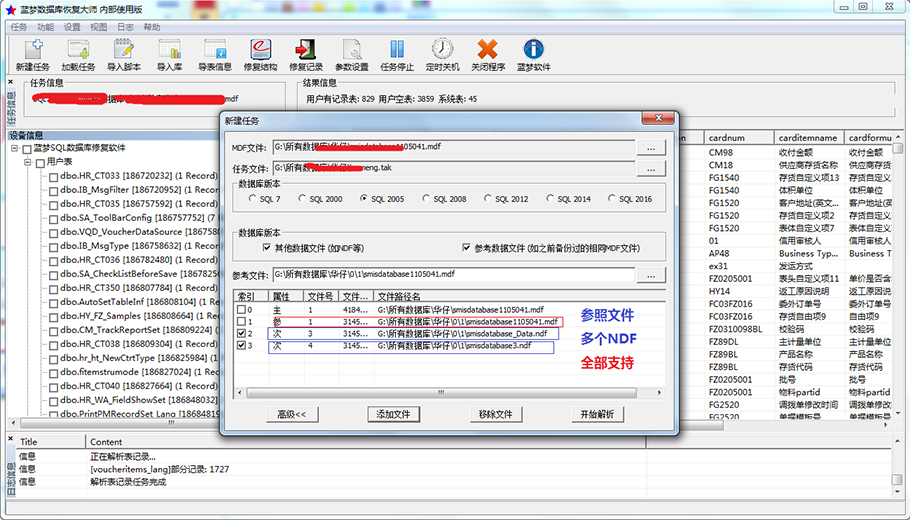Collapse the 蓝梦SQL数据库修复软件 tree node
This screenshot has width=910, height=520.
point(14,149)
